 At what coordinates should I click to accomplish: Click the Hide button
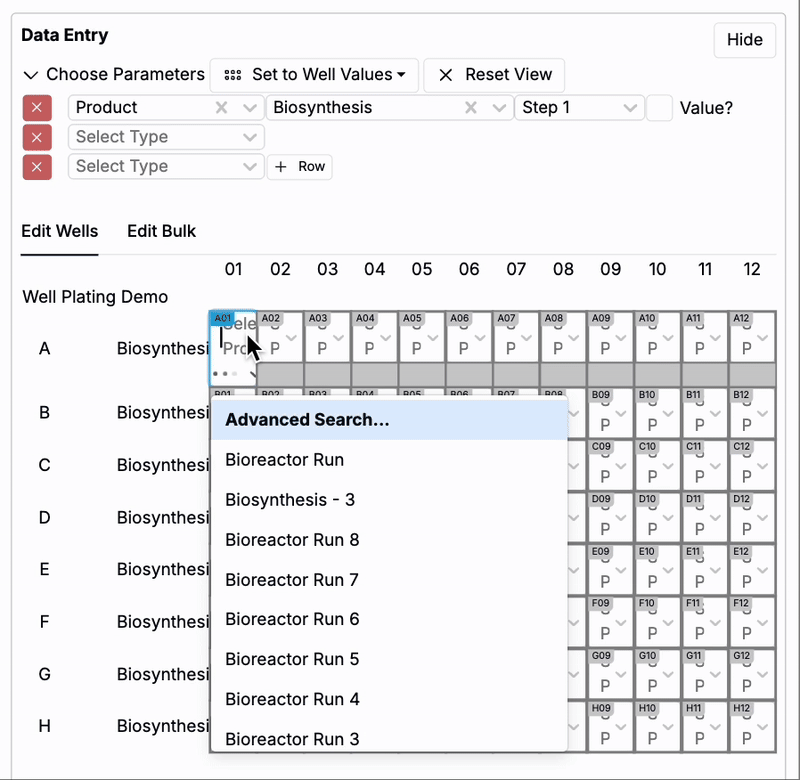coord(744,40)
